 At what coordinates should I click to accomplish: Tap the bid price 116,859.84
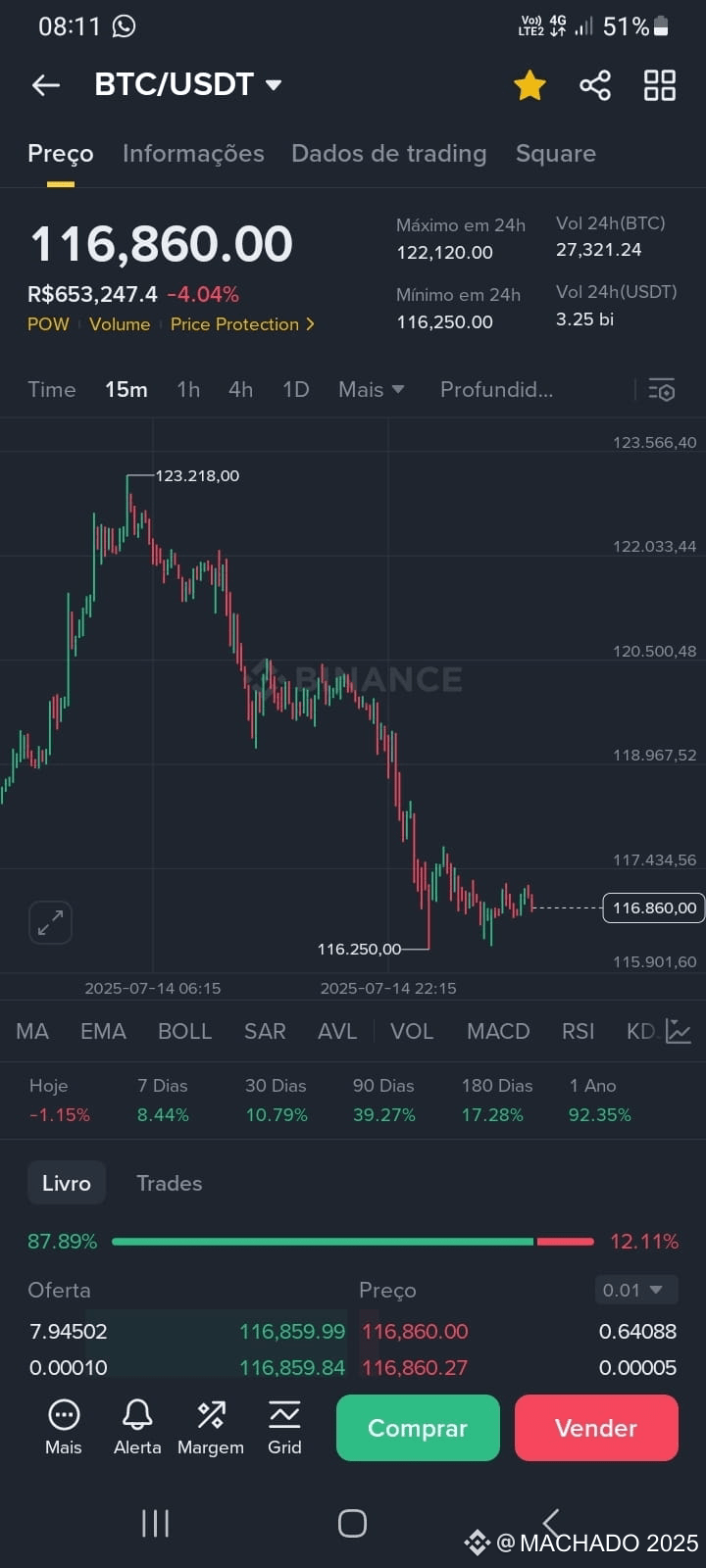click(x=292, y=1367)
